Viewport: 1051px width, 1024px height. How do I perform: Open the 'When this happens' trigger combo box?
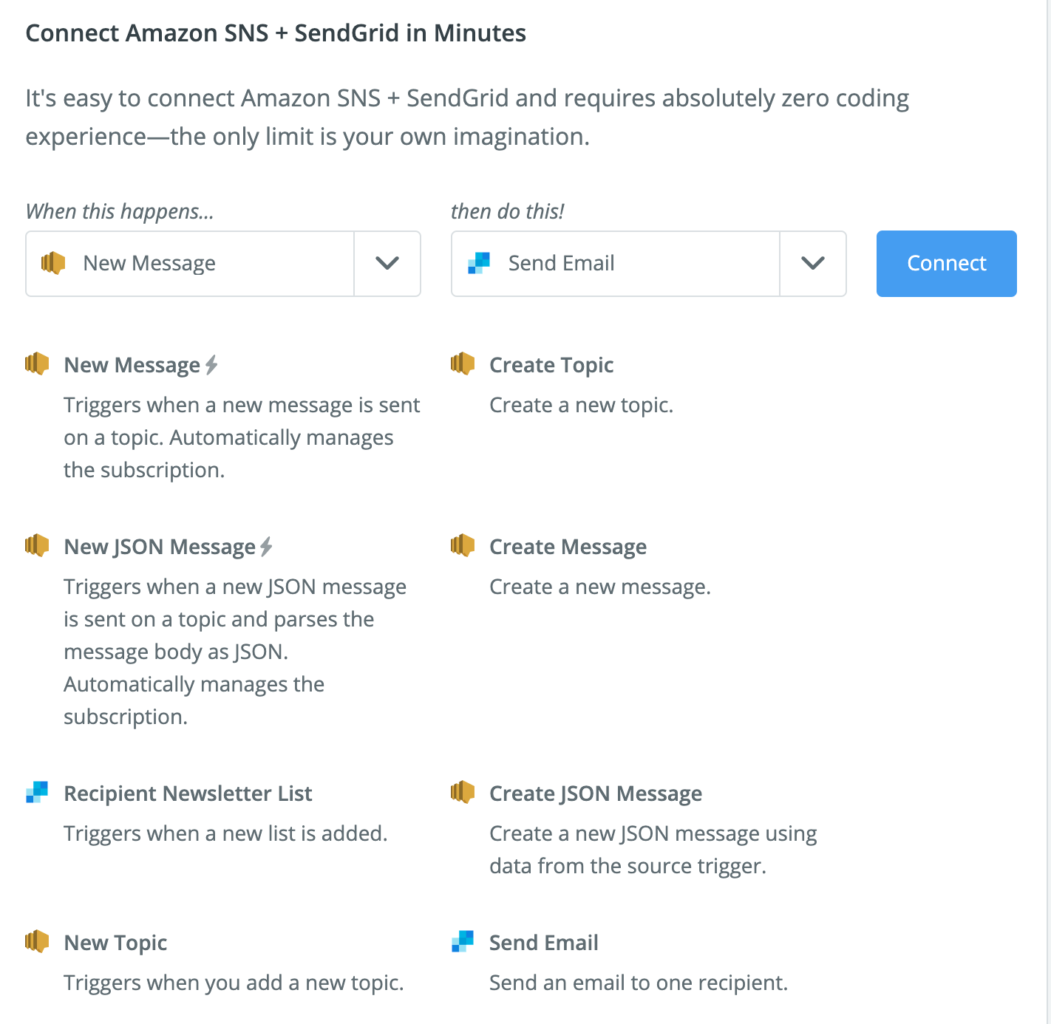(x=190, y=264)
